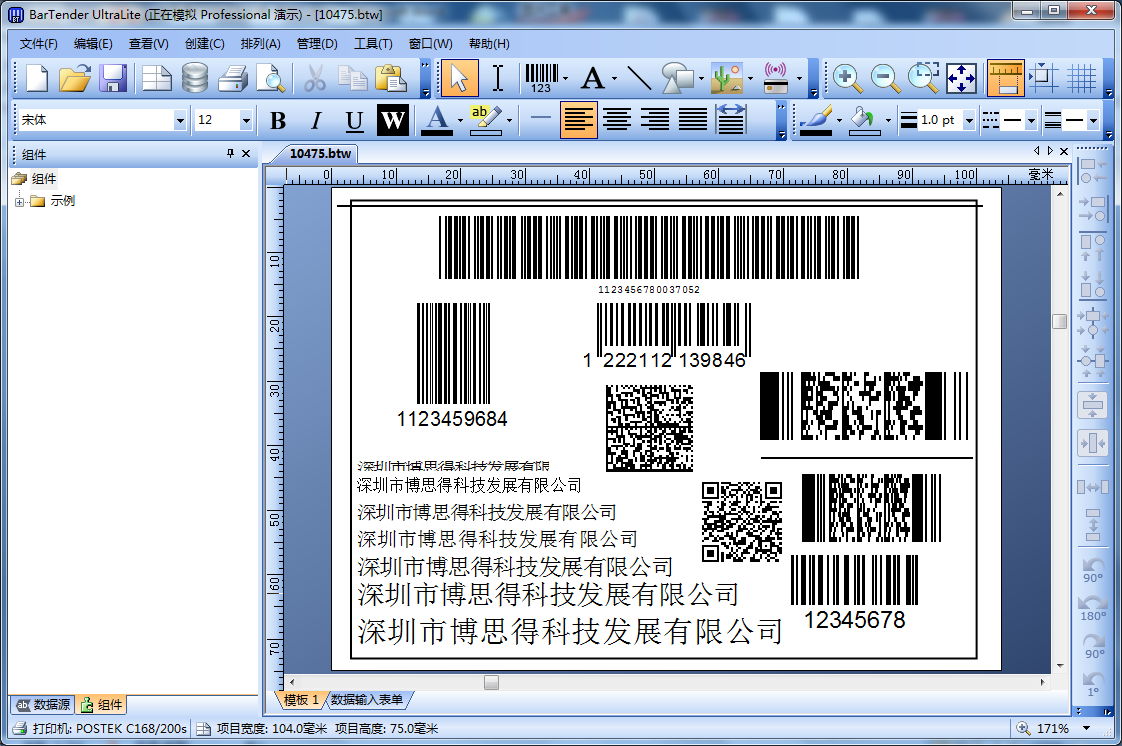Cut selection with scissors icon
Screen dimensions: 1122x746
(314, 78)
